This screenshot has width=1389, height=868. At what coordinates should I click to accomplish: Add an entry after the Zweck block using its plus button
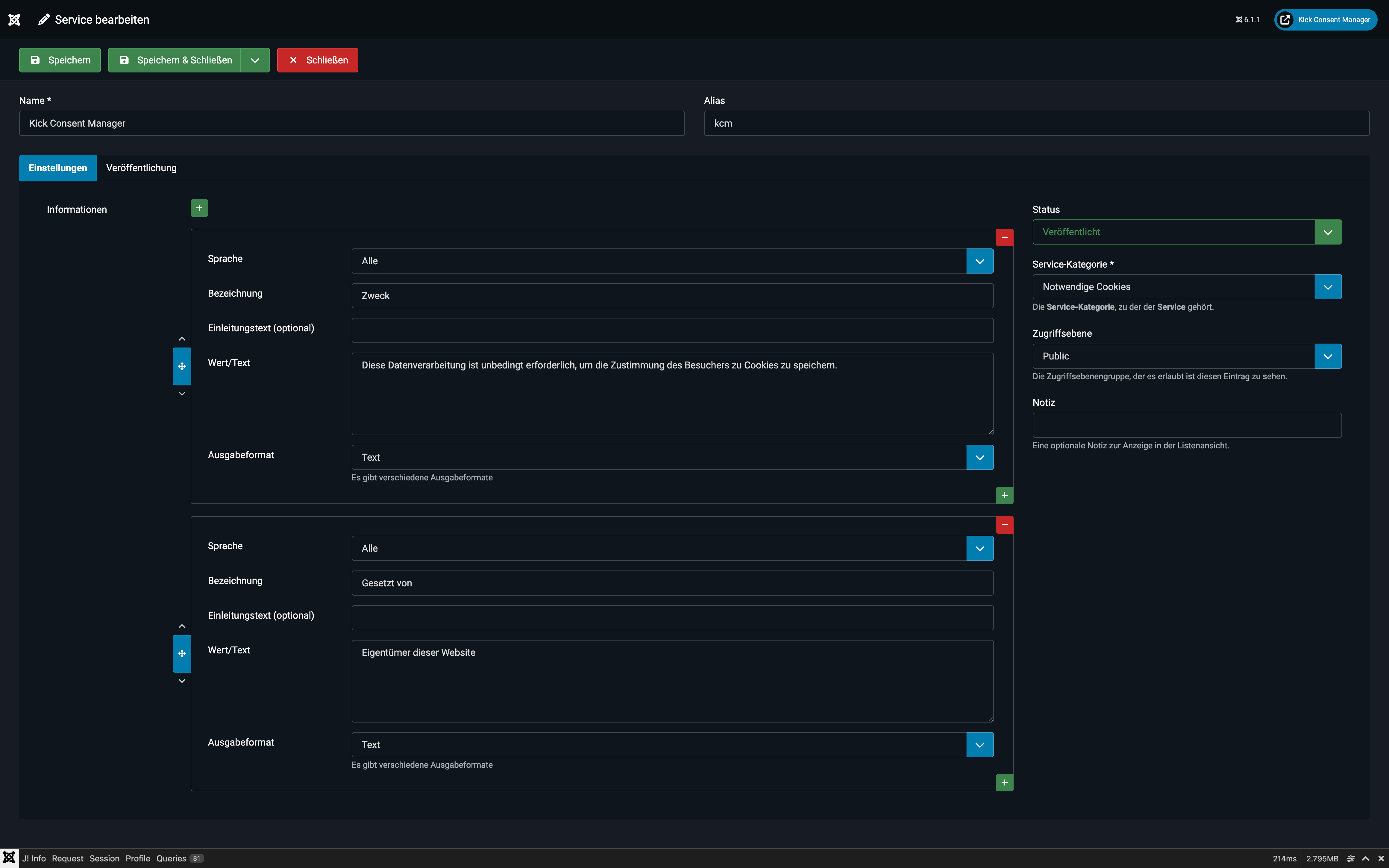point(1004,495)
